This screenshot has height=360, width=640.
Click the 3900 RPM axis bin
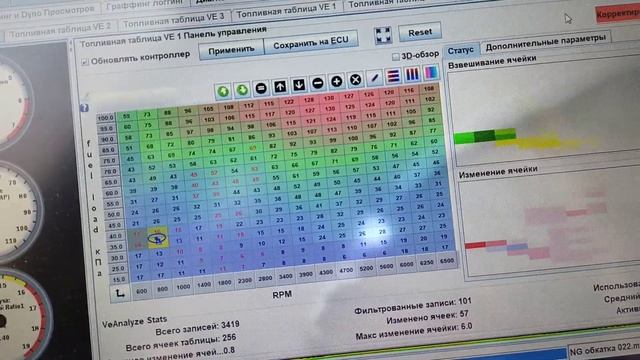(306, 274)
